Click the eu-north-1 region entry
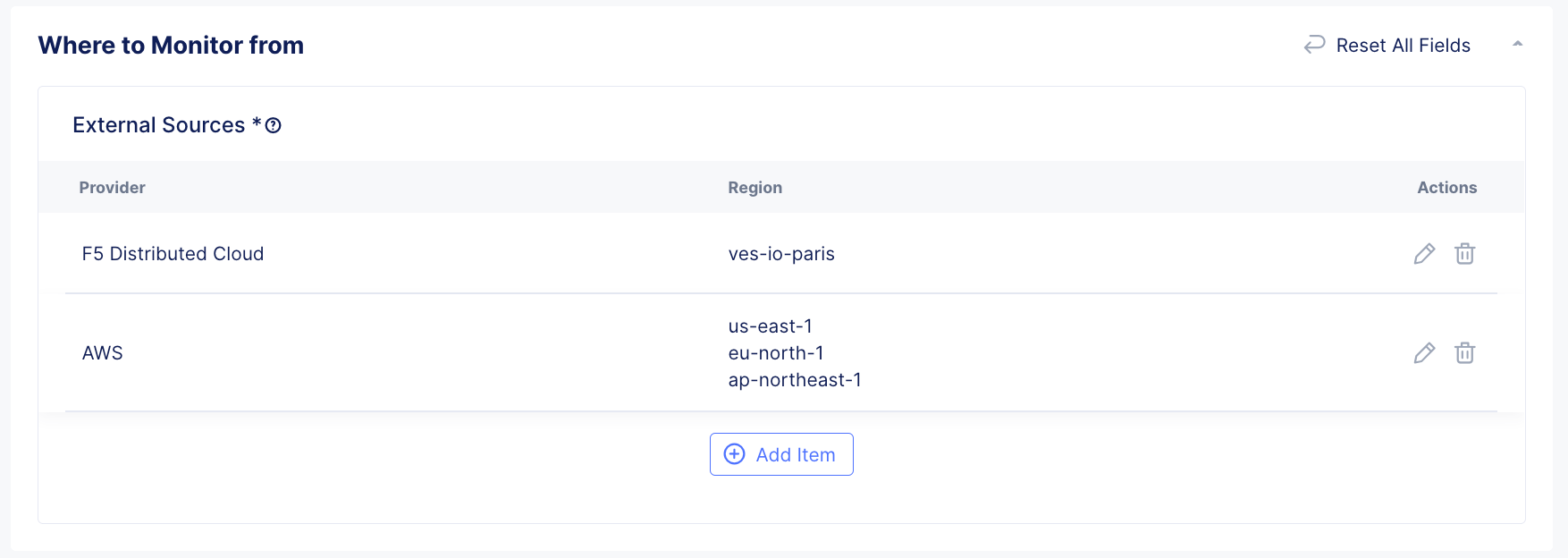 pos(775,353)
